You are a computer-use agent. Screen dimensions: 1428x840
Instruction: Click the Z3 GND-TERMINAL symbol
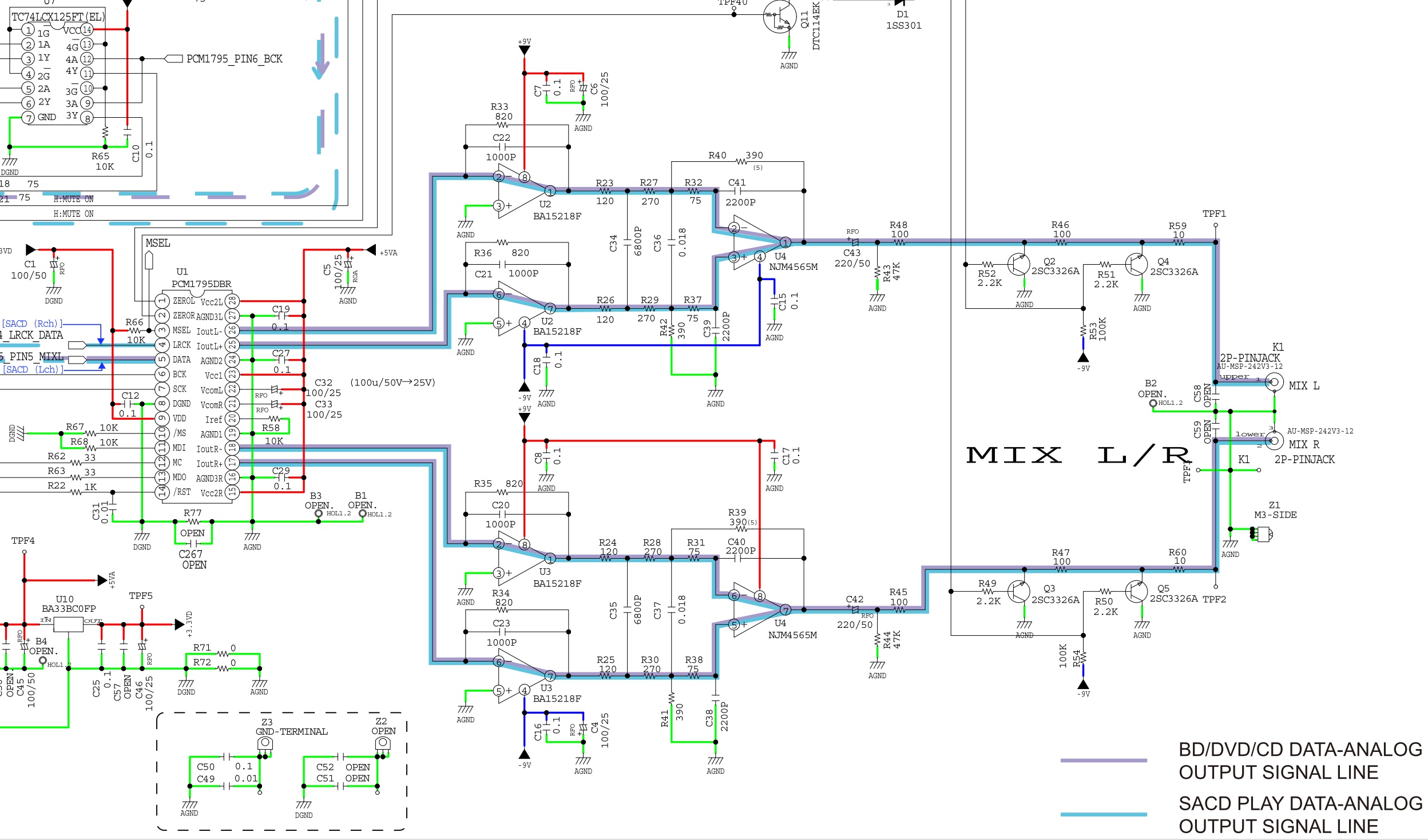(x=265, y=745)
